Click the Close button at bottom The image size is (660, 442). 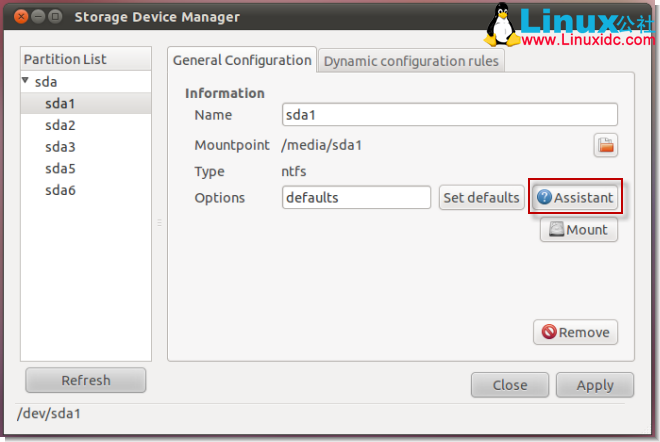coord(510,385)
